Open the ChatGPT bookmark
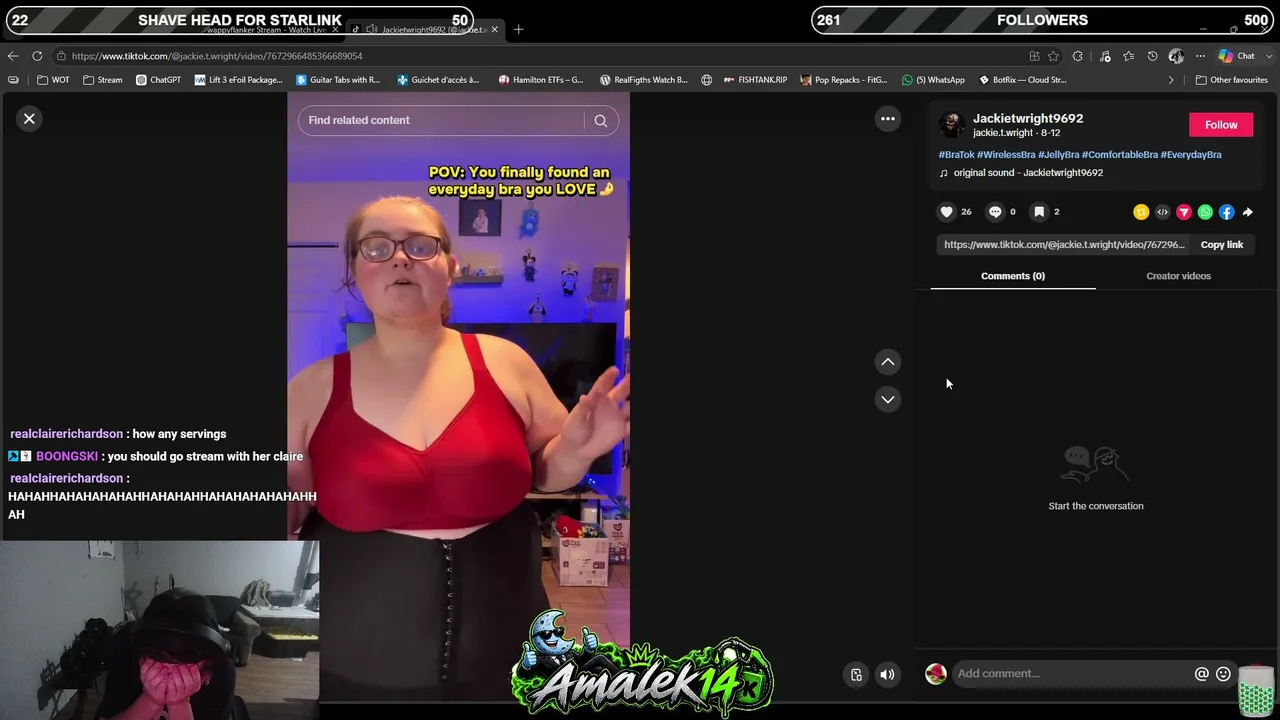The height and width of the screenshot is (720, 1280). (158, 80)
